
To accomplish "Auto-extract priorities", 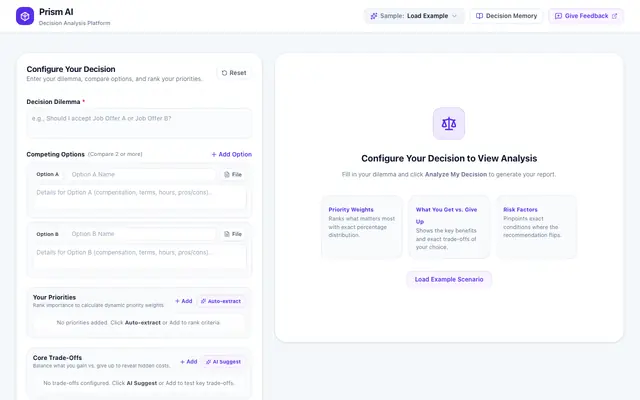I will point(221,301).
